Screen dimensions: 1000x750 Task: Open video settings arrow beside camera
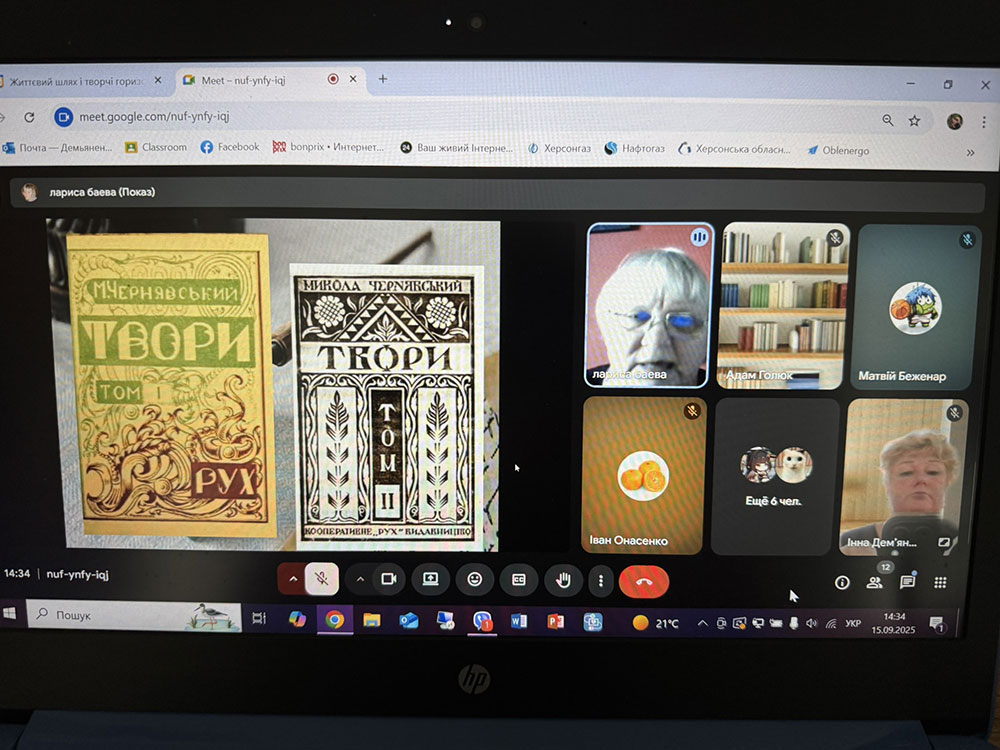coord(360,580)
